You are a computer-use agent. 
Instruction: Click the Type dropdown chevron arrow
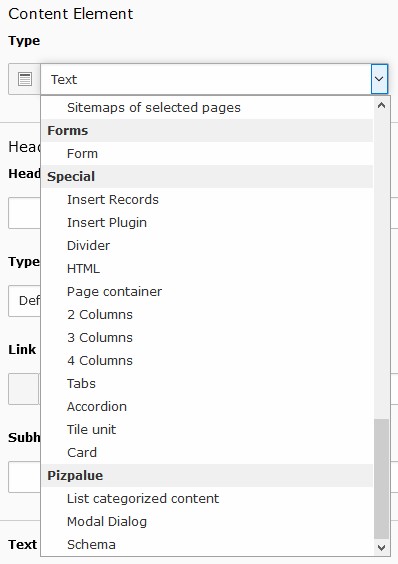(x=379, y=79)
